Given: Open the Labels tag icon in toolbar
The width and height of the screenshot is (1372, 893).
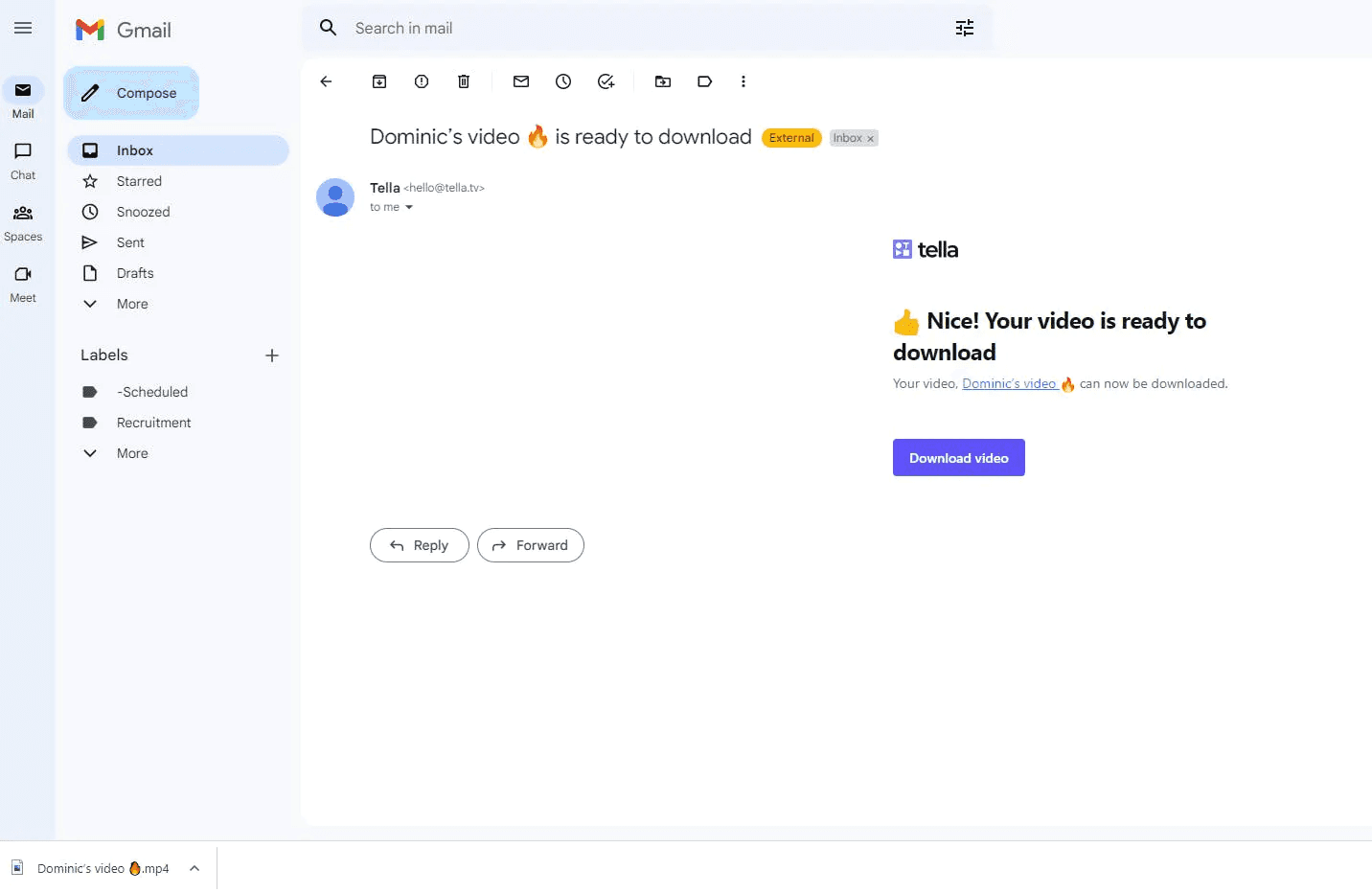Looking at the screenshot, I should 705,81.
